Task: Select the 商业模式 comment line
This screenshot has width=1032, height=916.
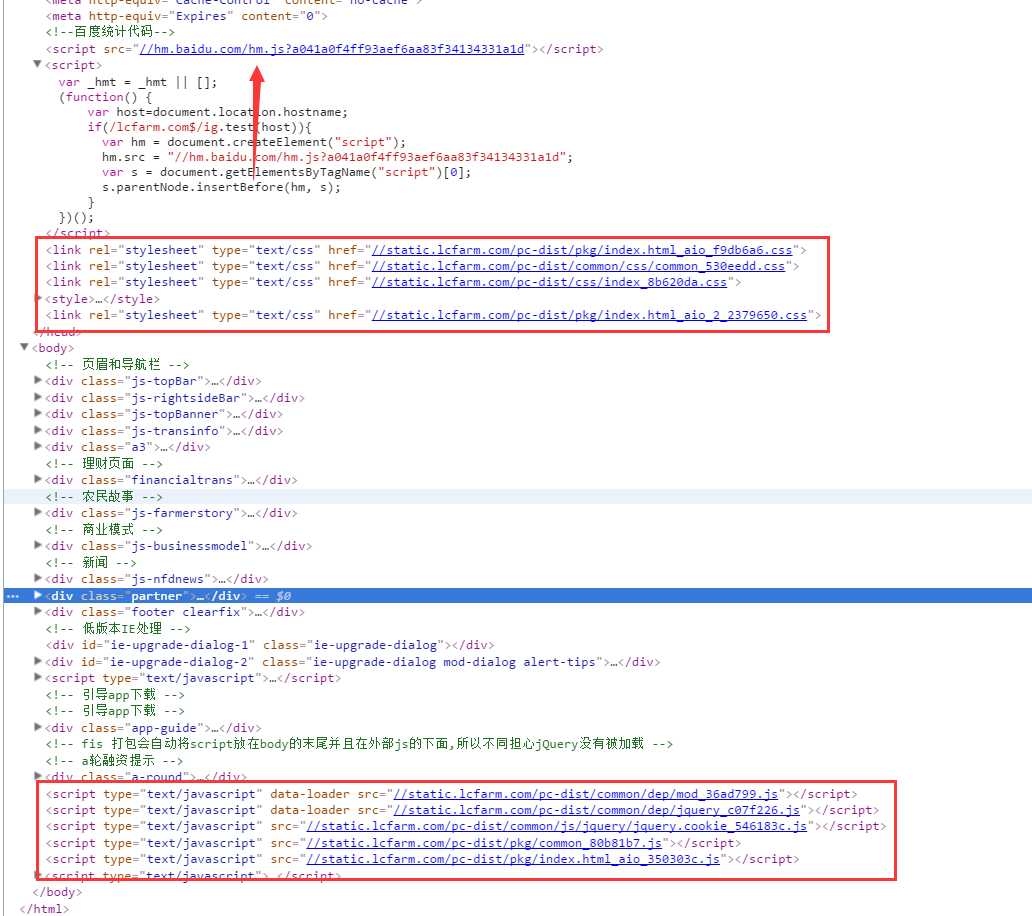Action: click(x=104, y=530)
